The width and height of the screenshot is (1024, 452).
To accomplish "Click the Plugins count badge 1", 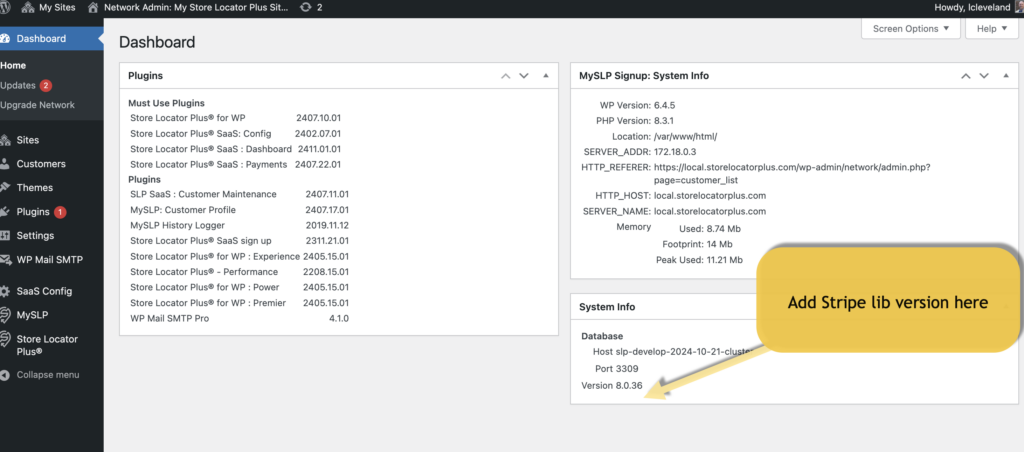I will (x=60, y=212).
